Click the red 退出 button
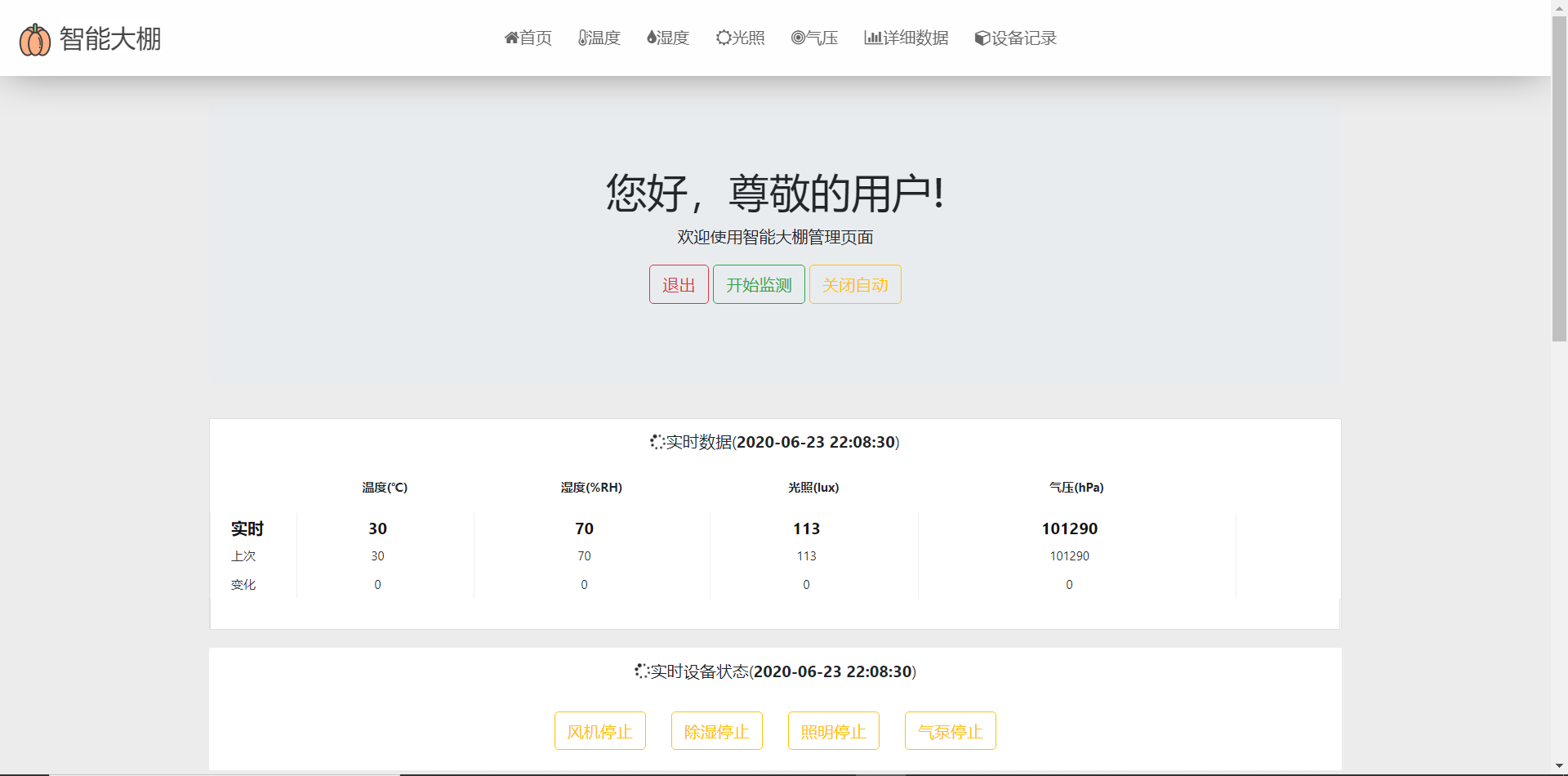 (x=679, y=284)
